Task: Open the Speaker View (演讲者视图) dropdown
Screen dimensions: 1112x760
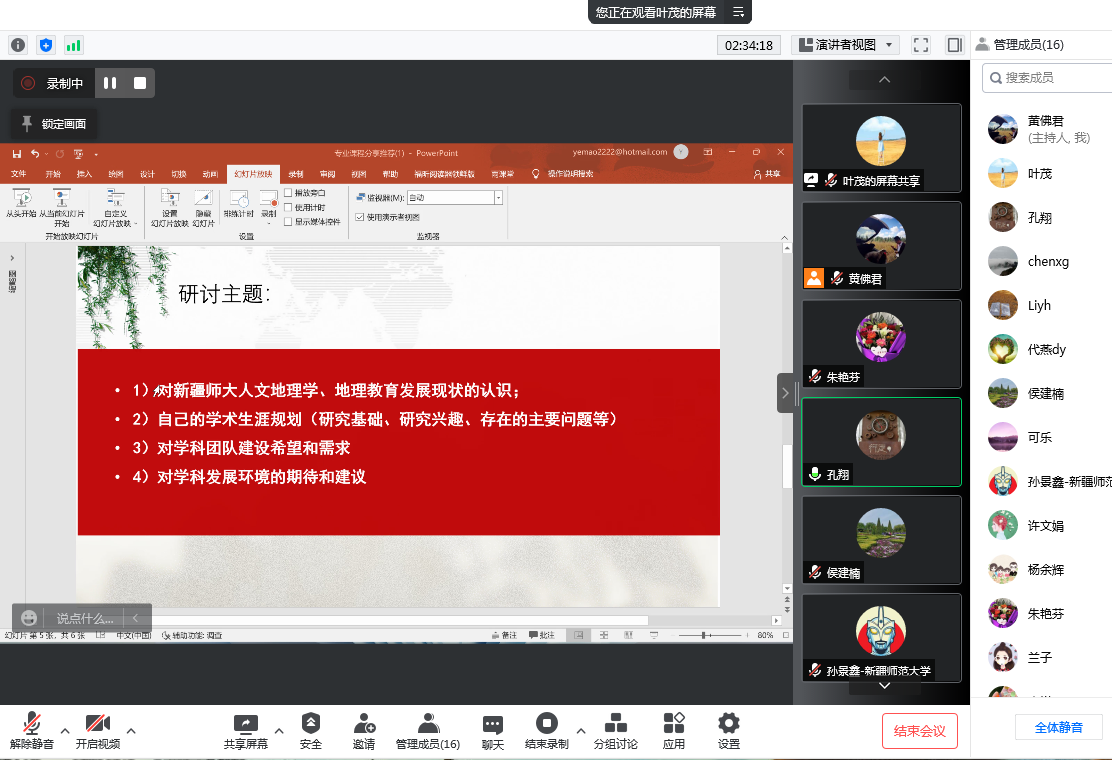Action: tap(845, 45)
